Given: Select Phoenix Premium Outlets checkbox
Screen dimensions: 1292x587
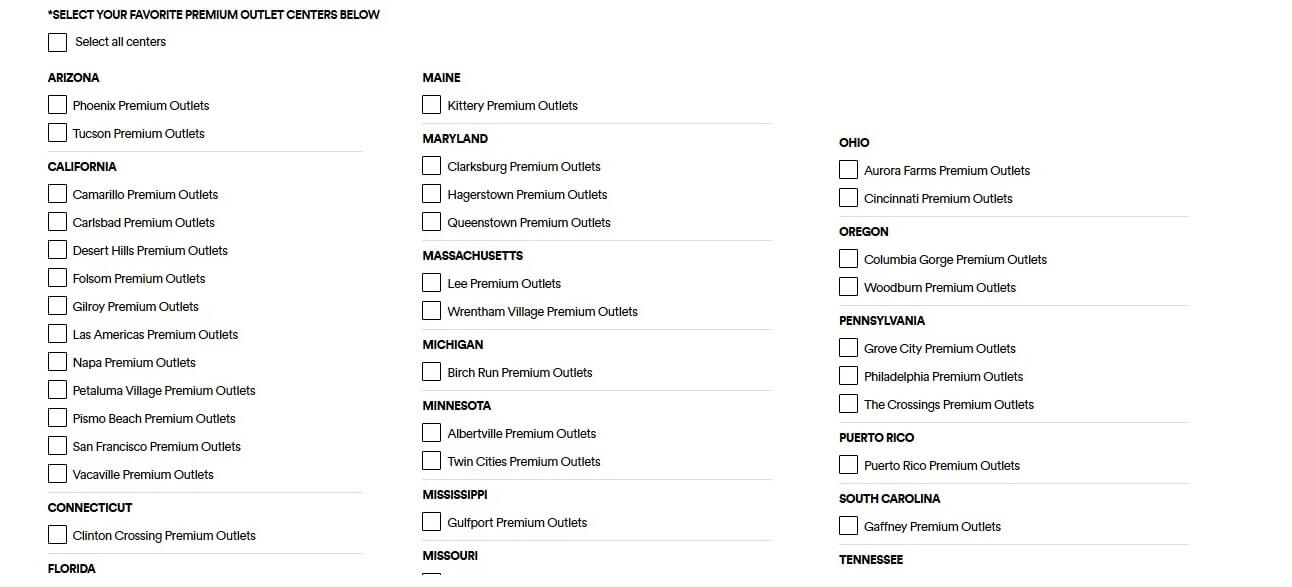Looking at the screenshot, I should point(57,105).
